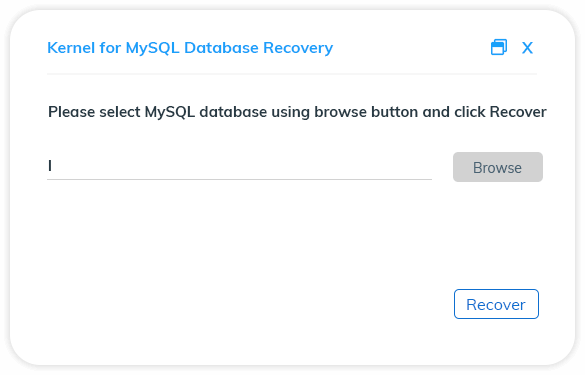585x375 pixels.
Task: Click the instruction text about selecting MySQL database
Action: [297, 112]
